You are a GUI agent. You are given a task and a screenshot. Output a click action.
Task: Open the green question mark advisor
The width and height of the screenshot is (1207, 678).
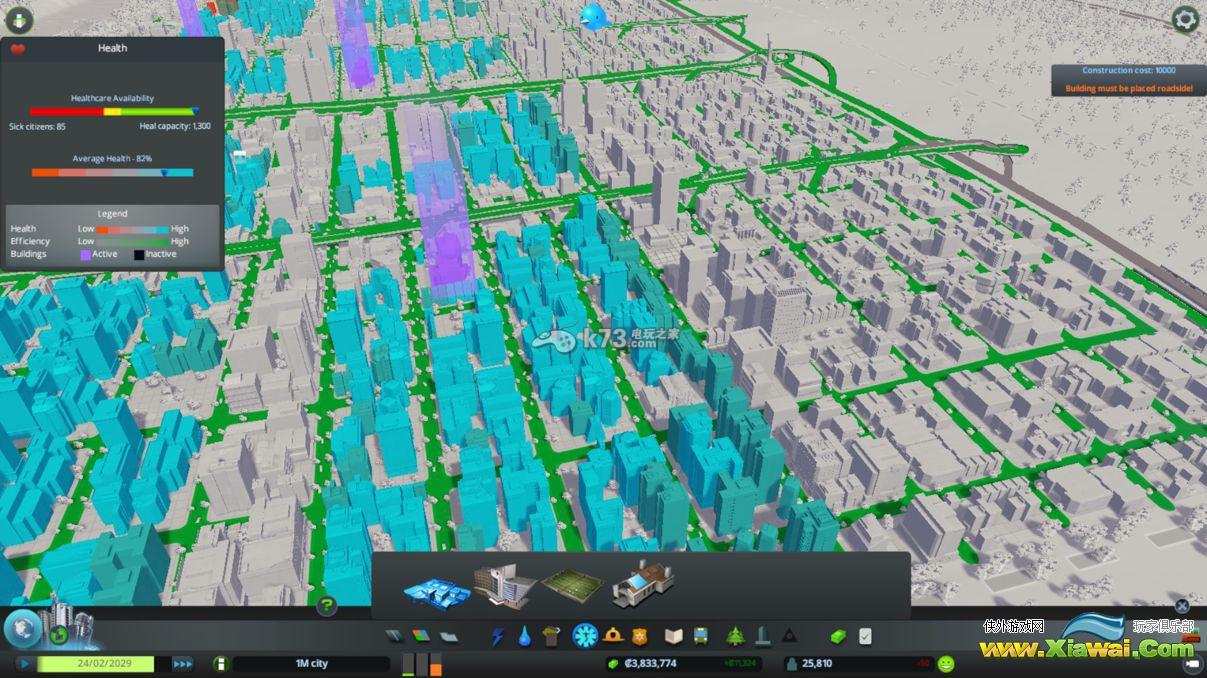pyautogui.click(x=327, y=605)
